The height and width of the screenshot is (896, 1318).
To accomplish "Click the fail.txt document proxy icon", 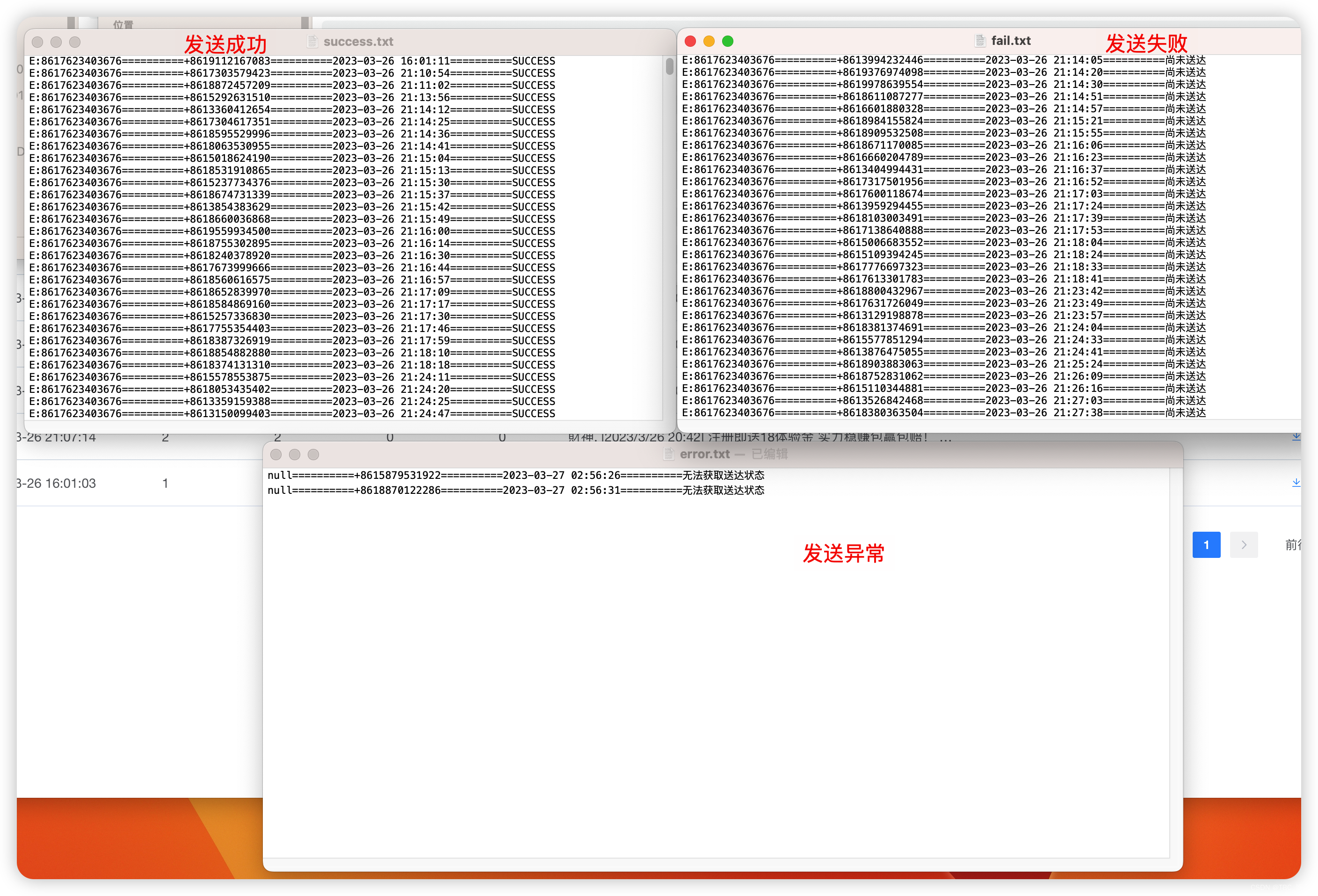I will 980,41.
